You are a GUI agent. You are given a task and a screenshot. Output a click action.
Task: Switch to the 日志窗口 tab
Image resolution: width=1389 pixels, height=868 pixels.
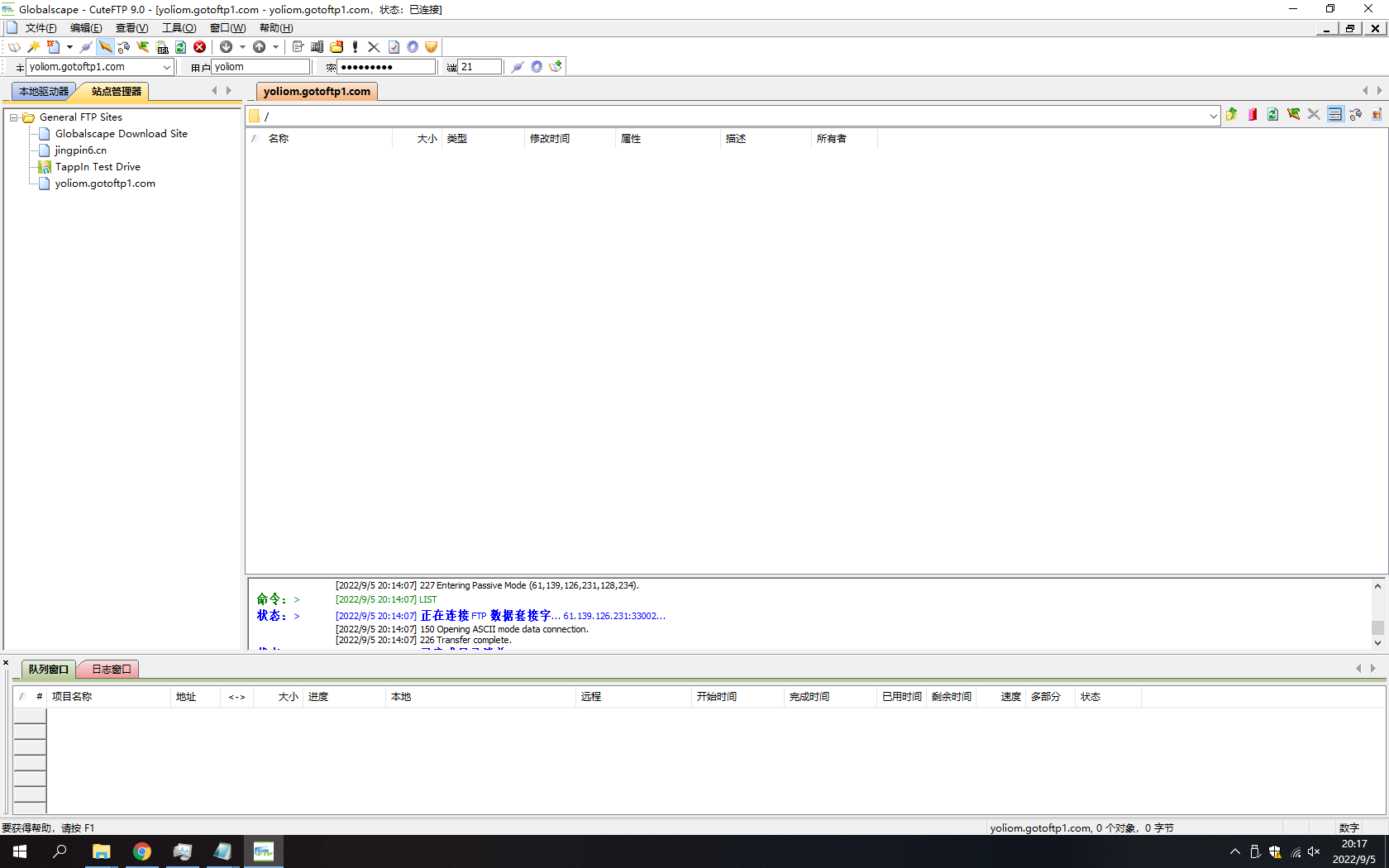[x=111, y=670]
